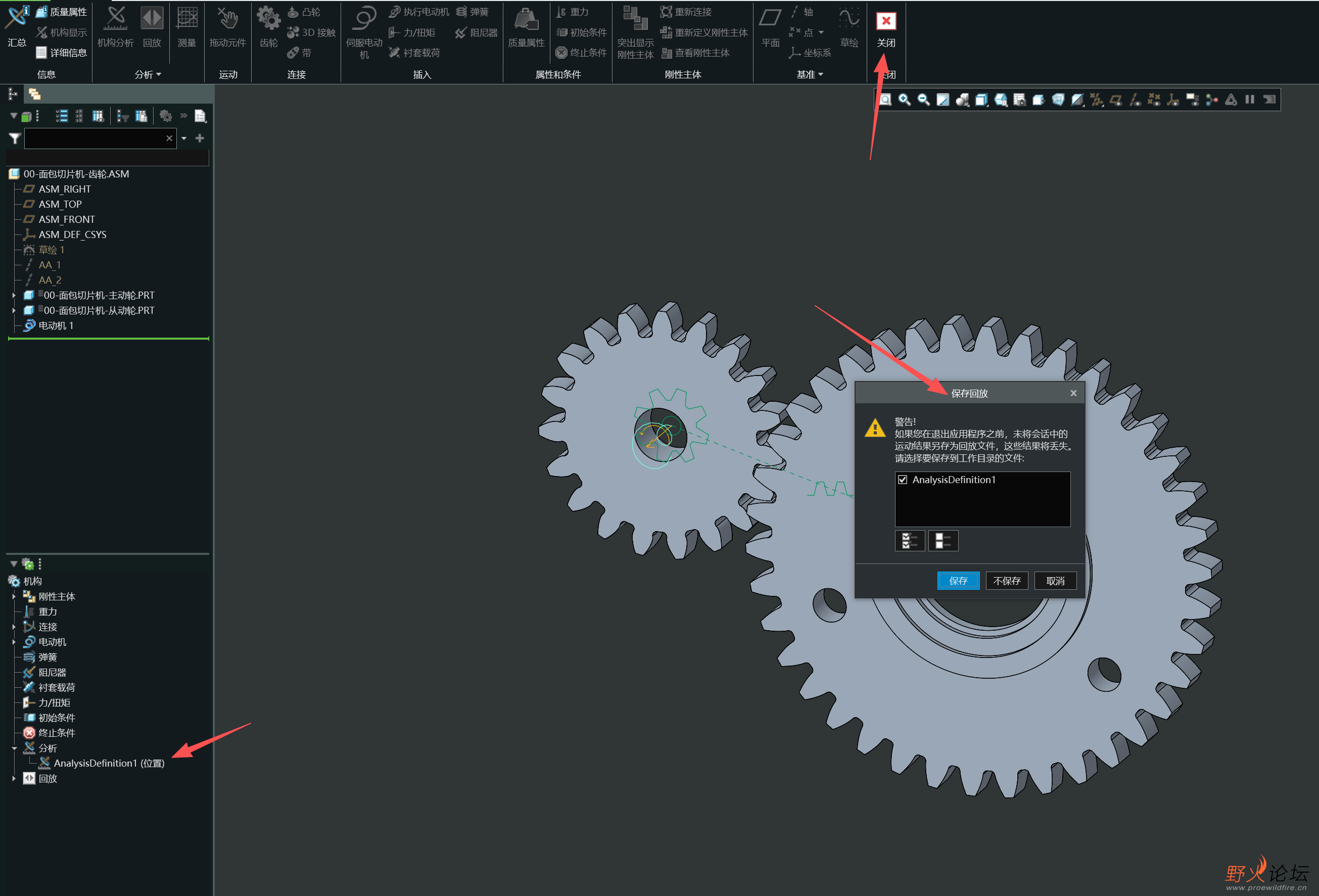Select AnalysisDefinition1 (位置) in mechanism tree
This screenshot has width=1319, height=896.
tap(109, 763)
